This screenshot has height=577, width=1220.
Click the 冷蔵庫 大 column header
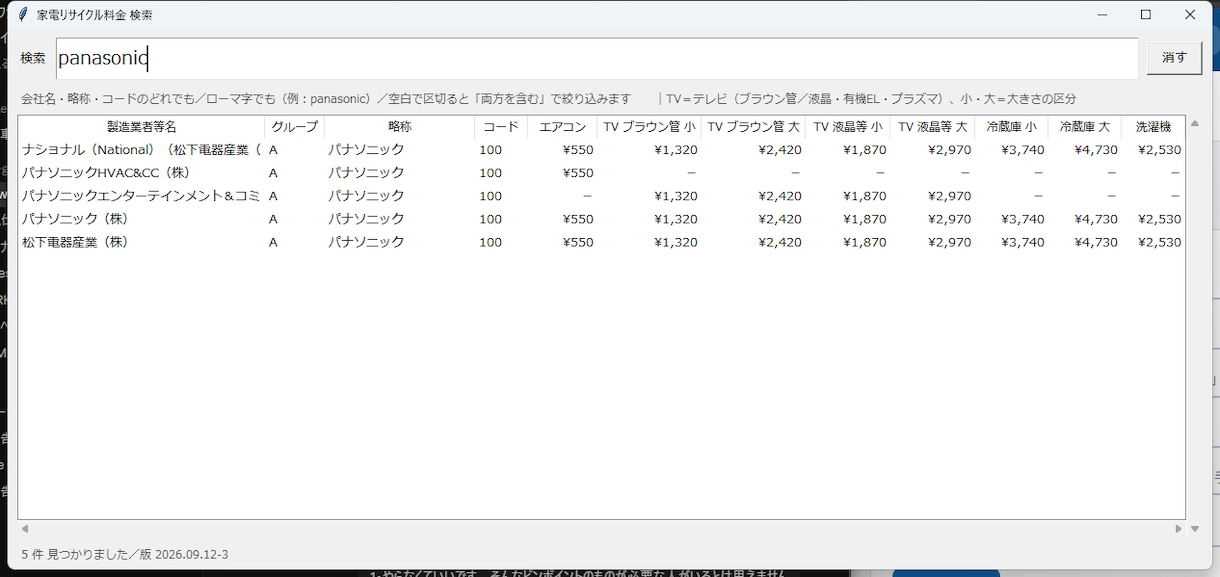pos(1084,127)
